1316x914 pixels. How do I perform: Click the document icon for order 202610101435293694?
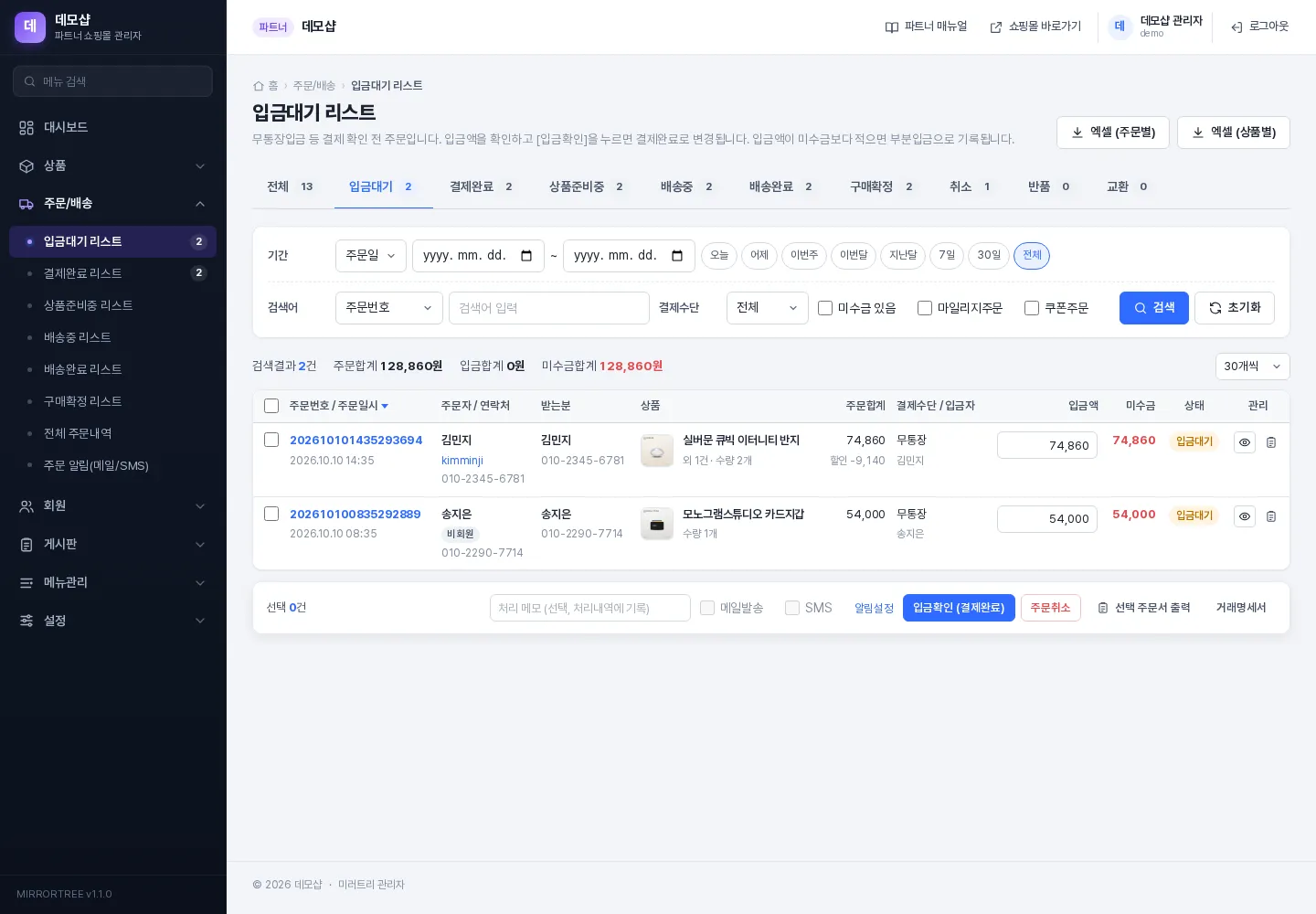click(x=1271, y=442)
